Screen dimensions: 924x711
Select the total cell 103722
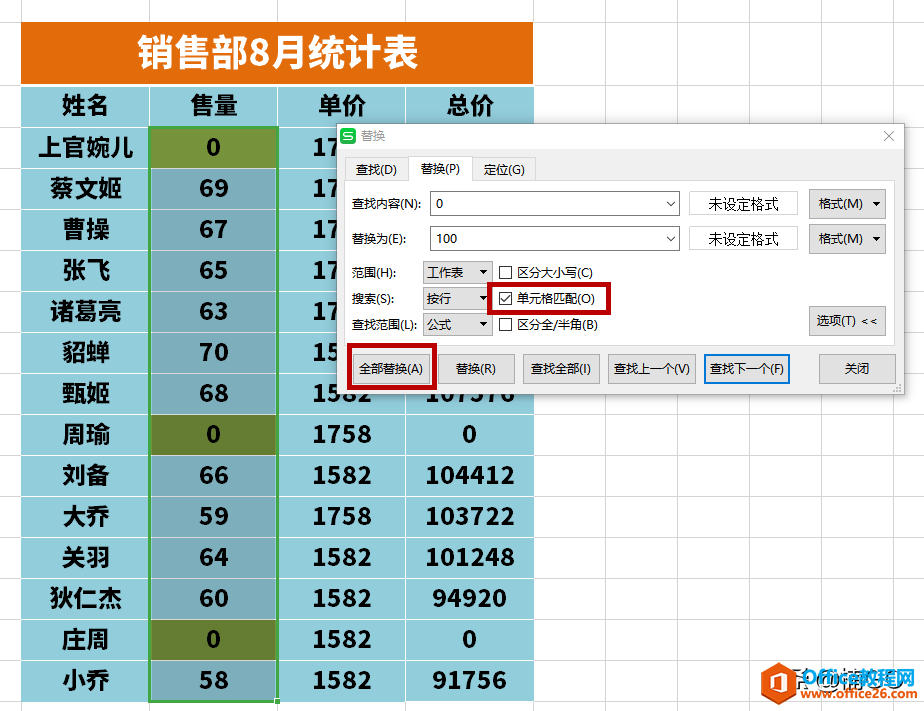[x=470, y=516]
